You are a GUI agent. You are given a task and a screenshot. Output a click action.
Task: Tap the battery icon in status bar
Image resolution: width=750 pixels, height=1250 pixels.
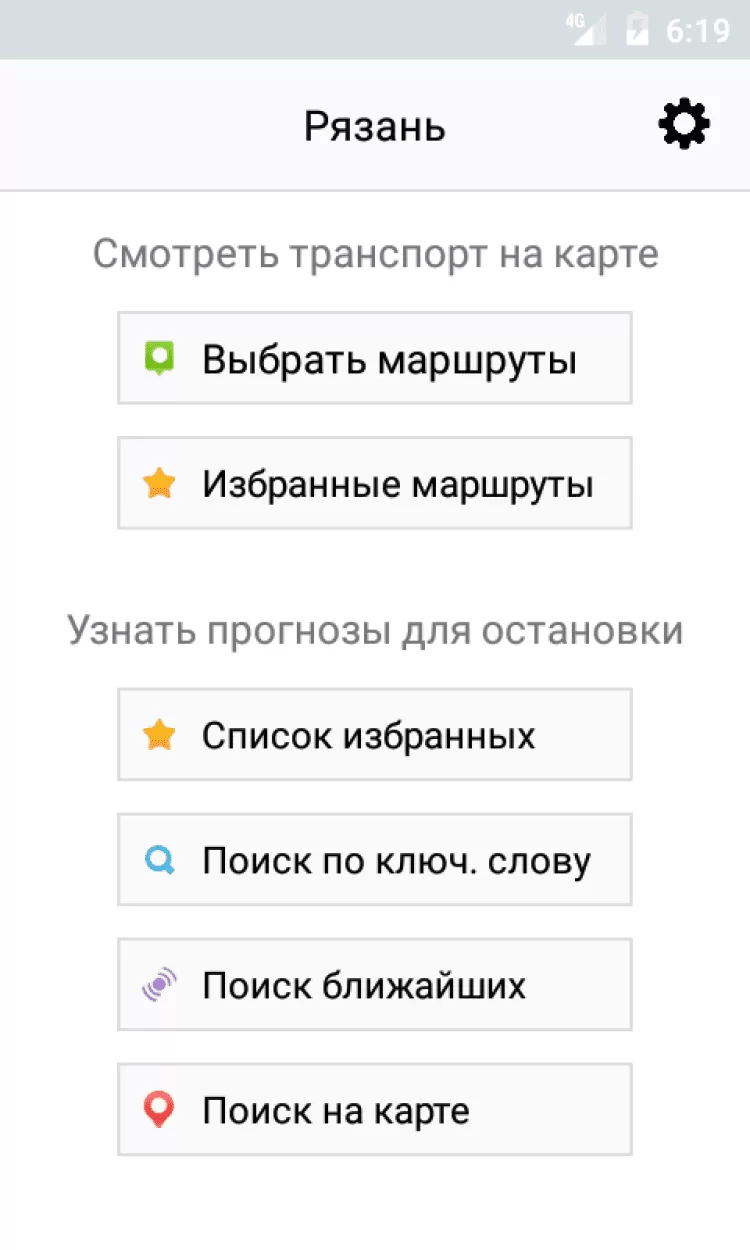[637, 30]
